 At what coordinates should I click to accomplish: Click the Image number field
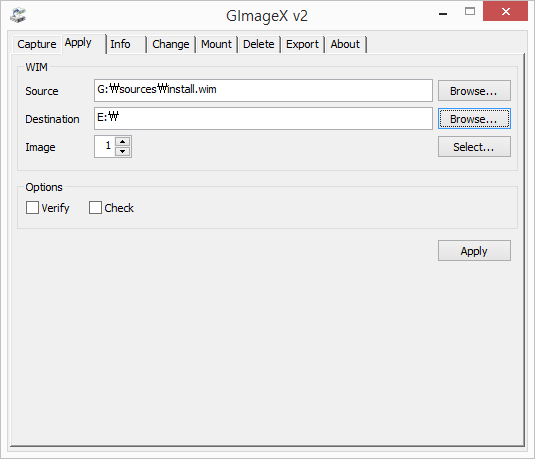tap(105, 146)
